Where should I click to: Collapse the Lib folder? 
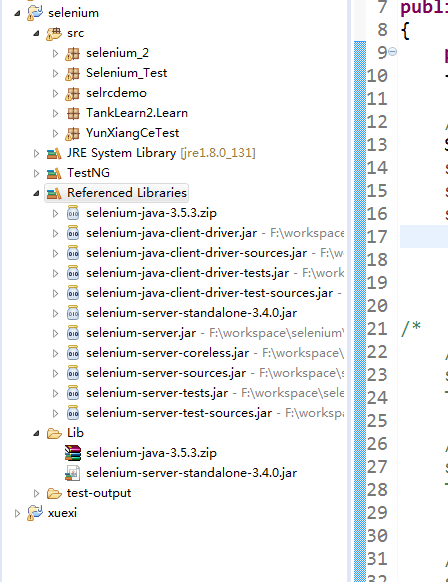[36, 433]
